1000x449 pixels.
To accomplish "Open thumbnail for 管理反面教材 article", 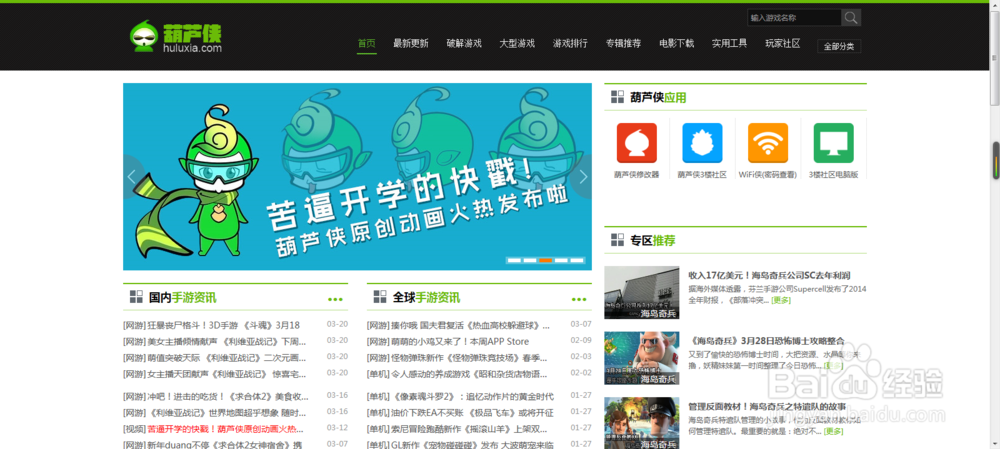I will 642,423.
